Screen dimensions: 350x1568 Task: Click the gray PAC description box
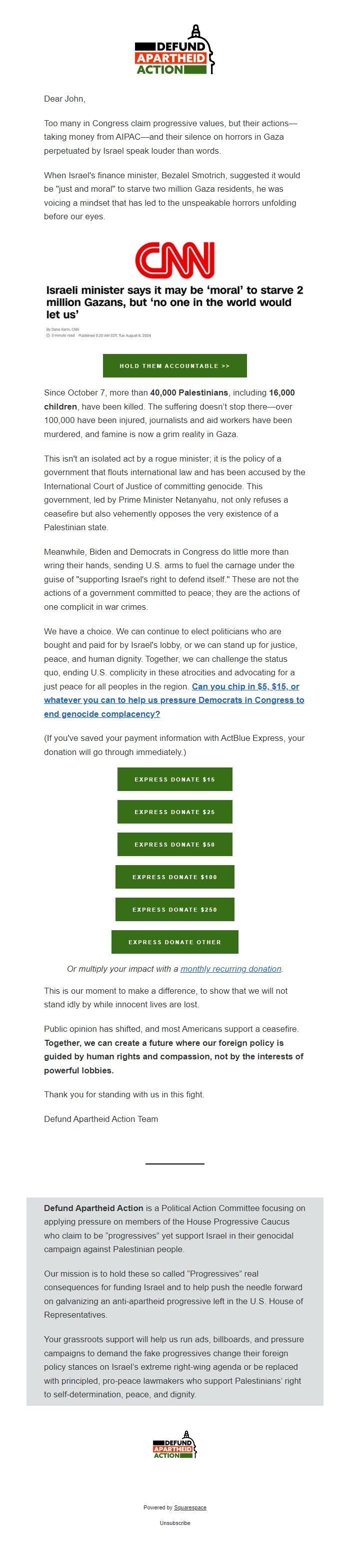point(175,1297)
